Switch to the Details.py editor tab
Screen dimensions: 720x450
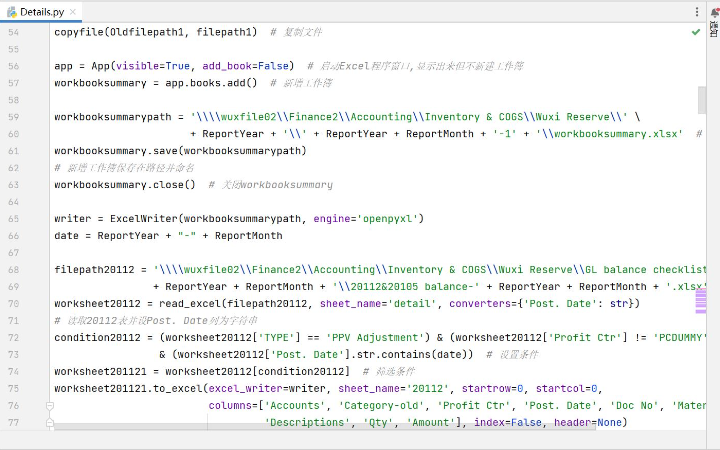(41, 12)
